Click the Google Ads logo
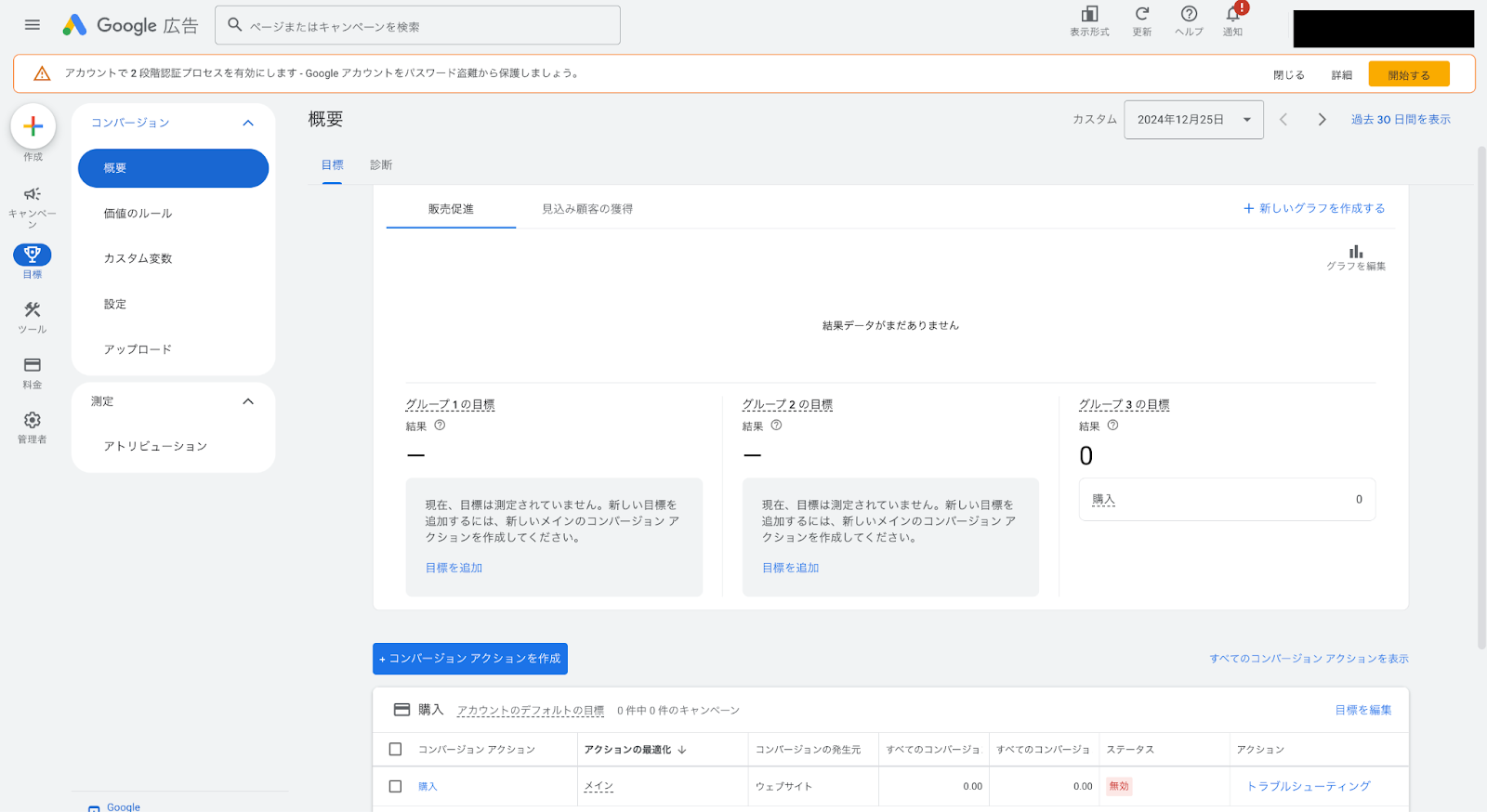 coord(130,25)
